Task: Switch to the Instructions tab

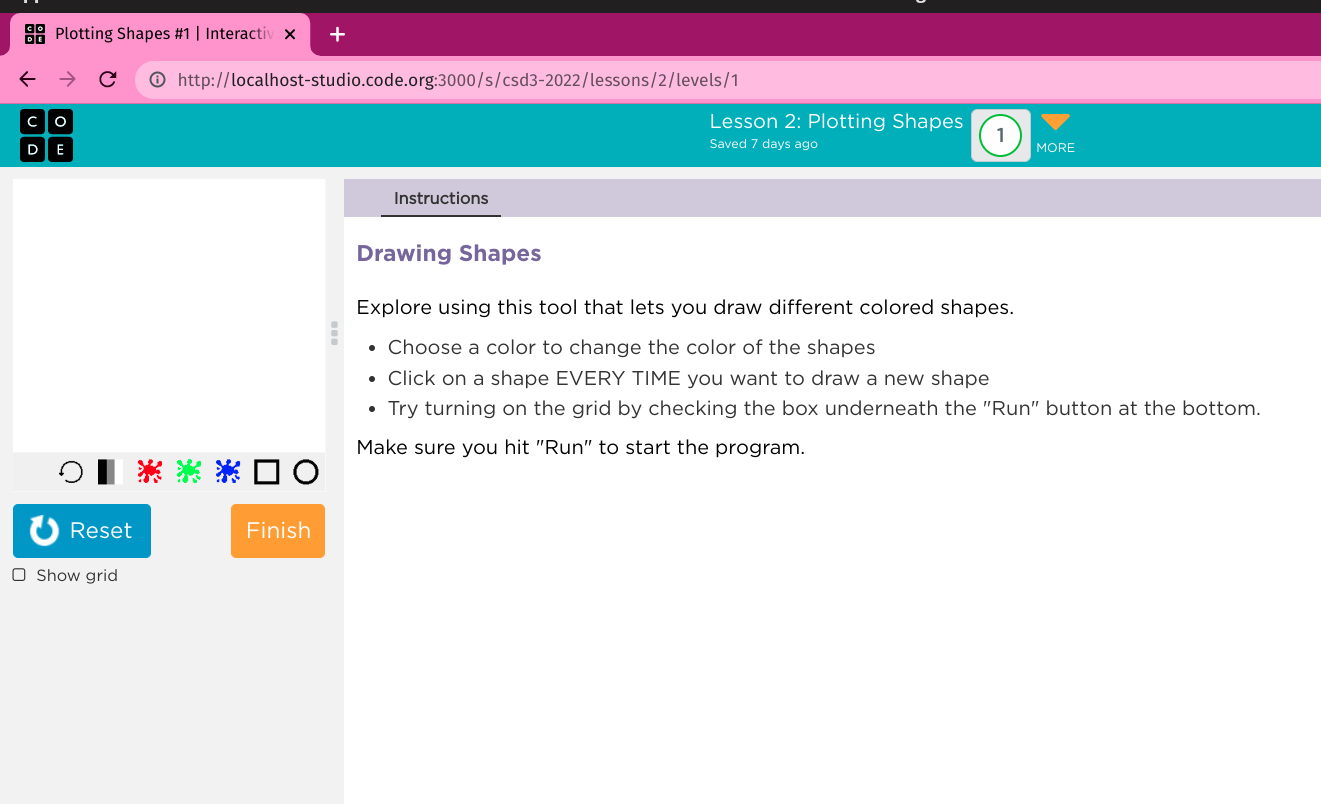Action: click(x=441, y=198)
